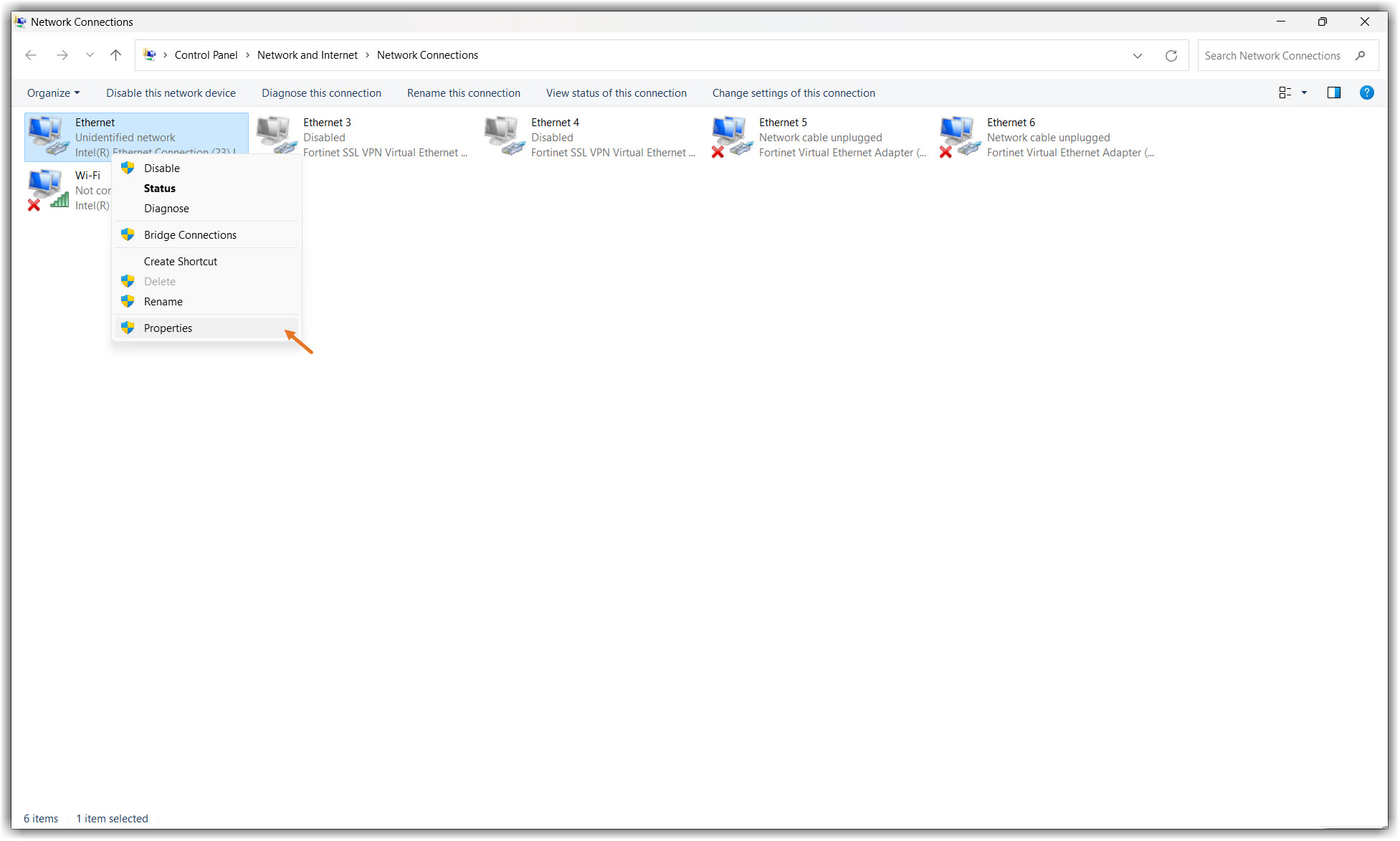Click Bridge Connections menu entry
The image size is (1400, 841).
(x=190, y=235)
